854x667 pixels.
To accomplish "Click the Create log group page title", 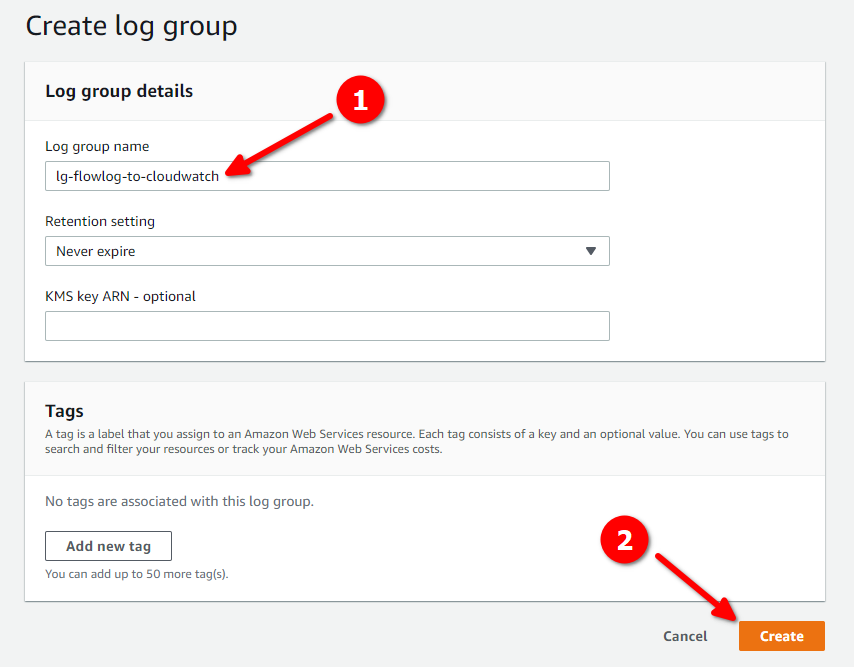I will click(131, 27).
